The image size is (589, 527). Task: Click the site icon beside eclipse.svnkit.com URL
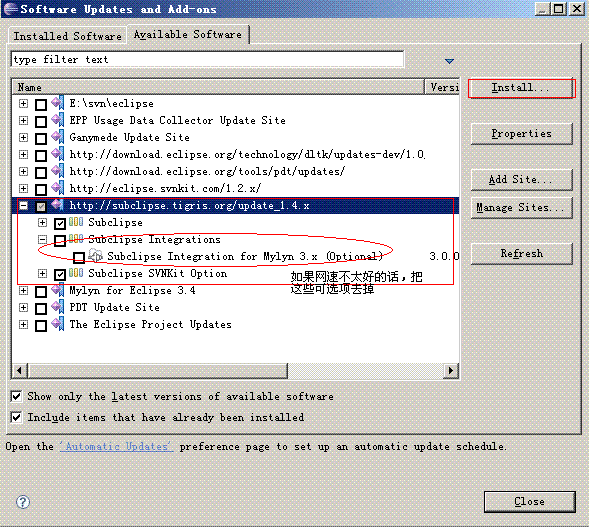[57, 188]
